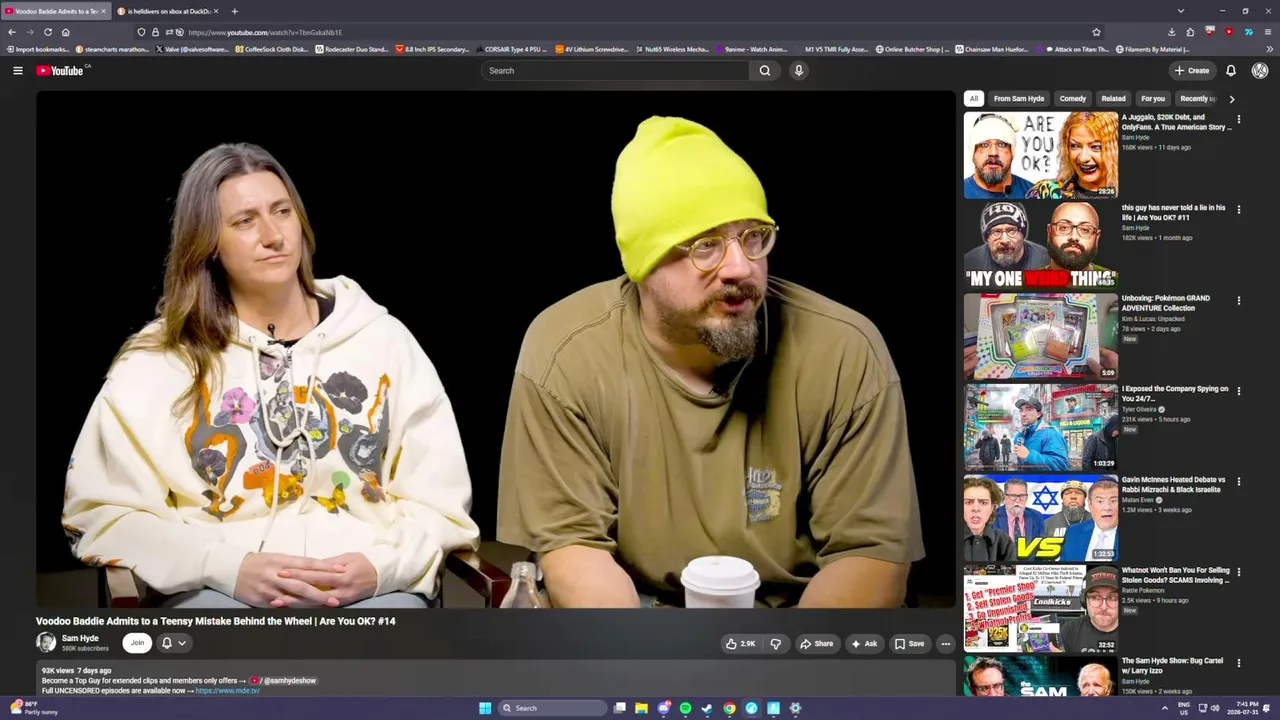This screenshot has width=1280, height=720.
Task: Open more options for Juggalo video
Action: 1238,119
